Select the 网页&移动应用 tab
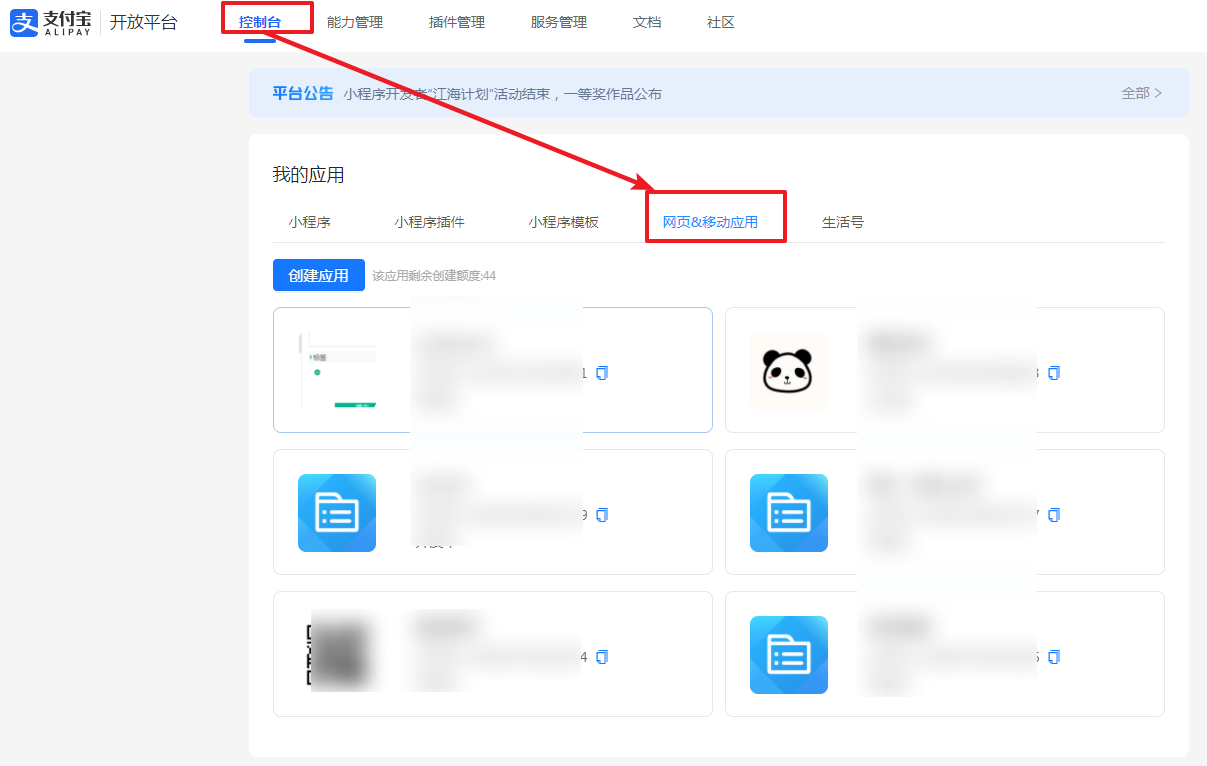 pyautogui.click(x=710, y=222)
